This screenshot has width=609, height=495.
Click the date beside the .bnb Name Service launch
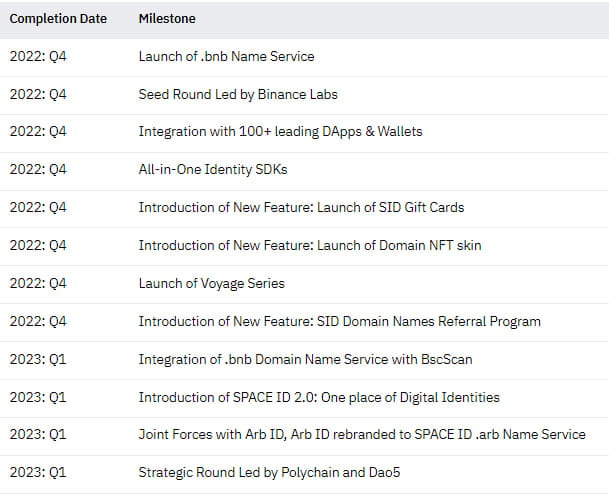click(38, 56)
